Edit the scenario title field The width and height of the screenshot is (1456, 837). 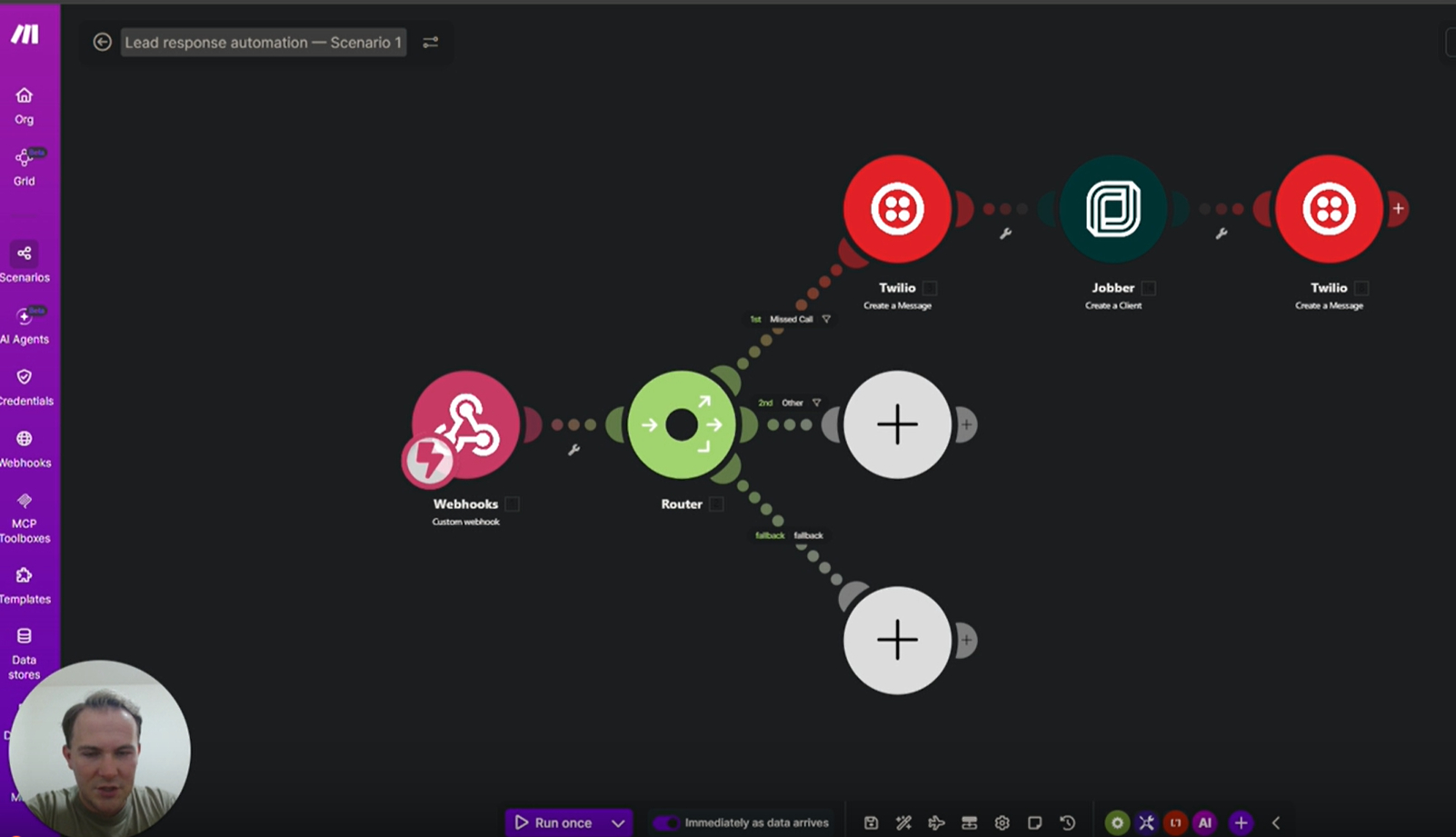(x=264, y=42)
